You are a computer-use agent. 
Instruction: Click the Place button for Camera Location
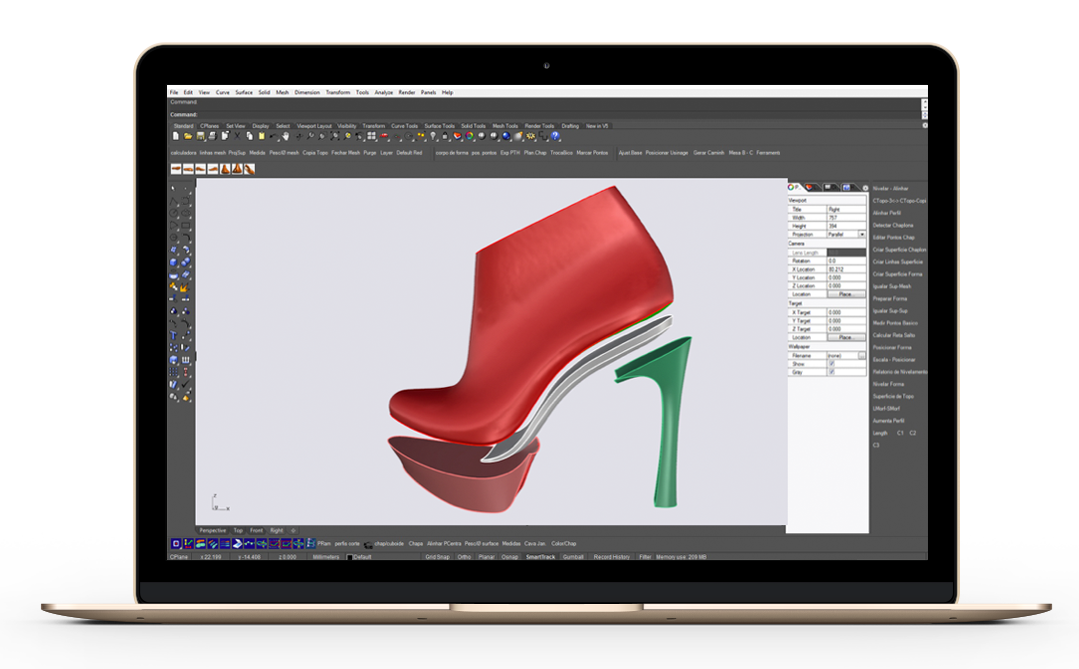pyautogui.click(x=845, y=294)
